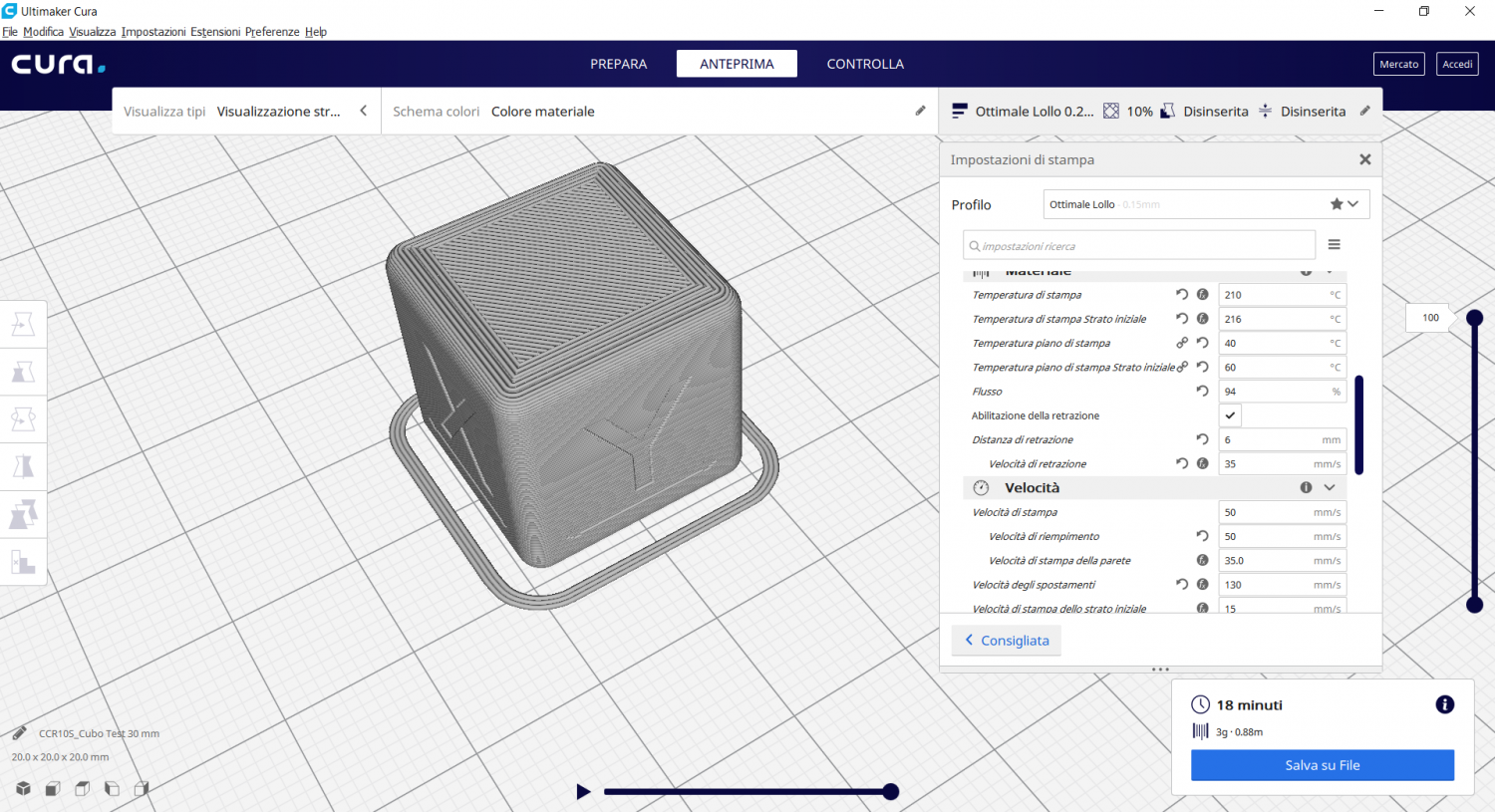1495x812 pixels.
Task: Click the Velocità di stampa value field
Action: click(x=1283, y=512)
